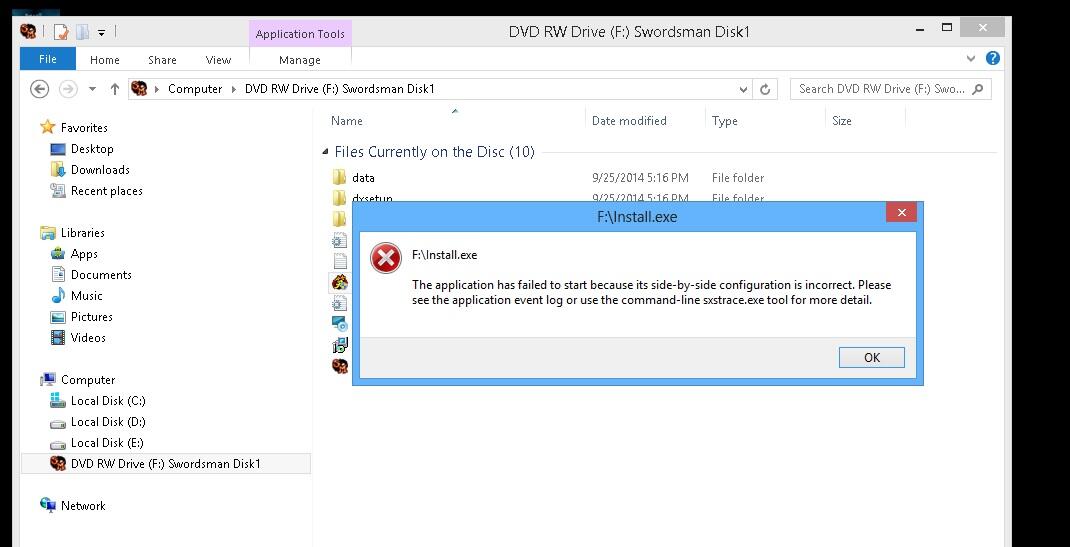Click the New folder quick access icon
Screen dimensions: 1070x547
tap(83, 31)
